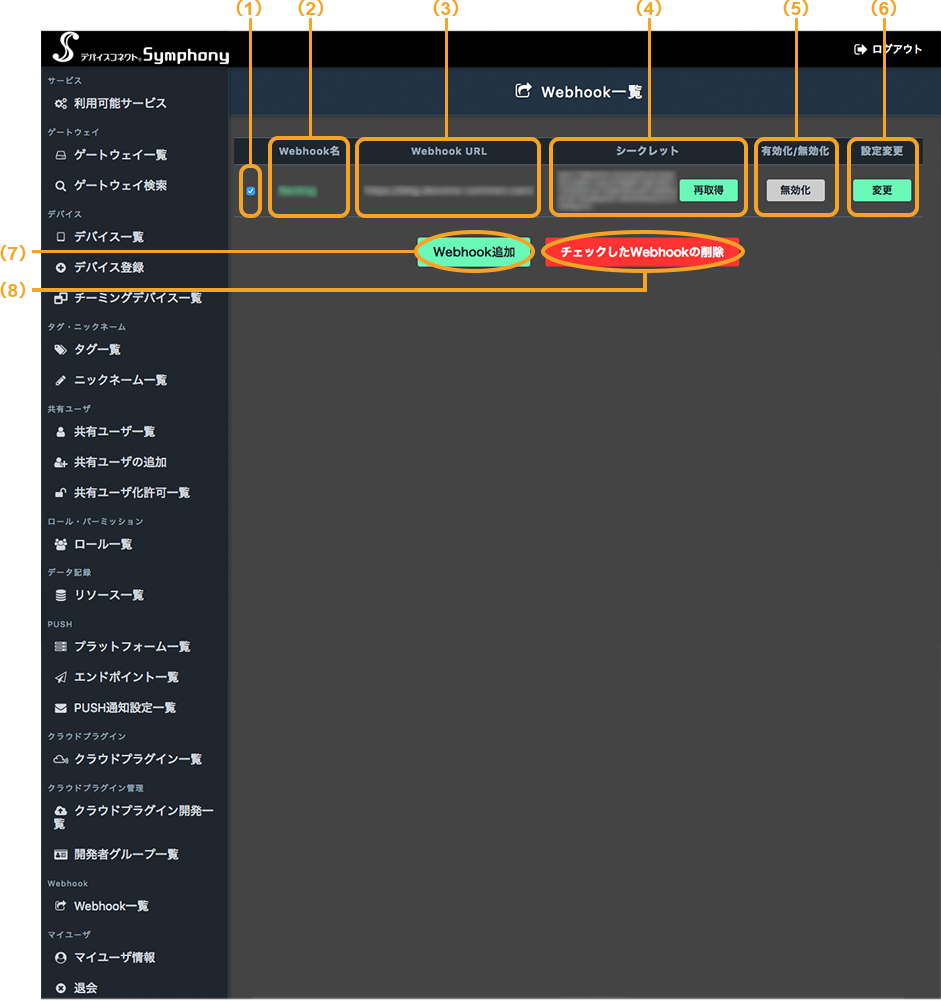Click the 無効化 button
This screenshot has width=941, height=1001.
pos(795,190)
